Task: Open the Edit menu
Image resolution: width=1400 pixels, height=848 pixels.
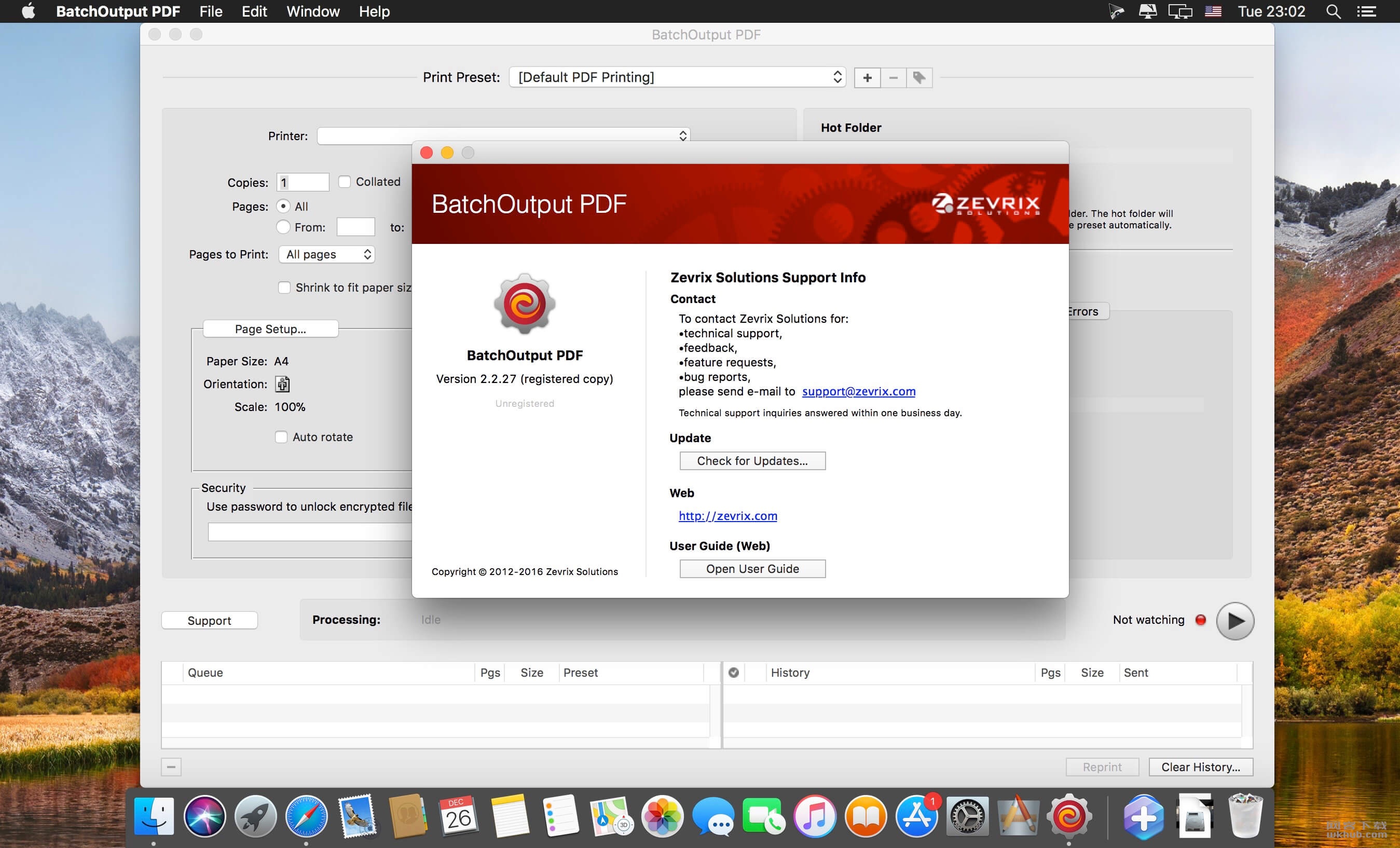Action: 254,11
